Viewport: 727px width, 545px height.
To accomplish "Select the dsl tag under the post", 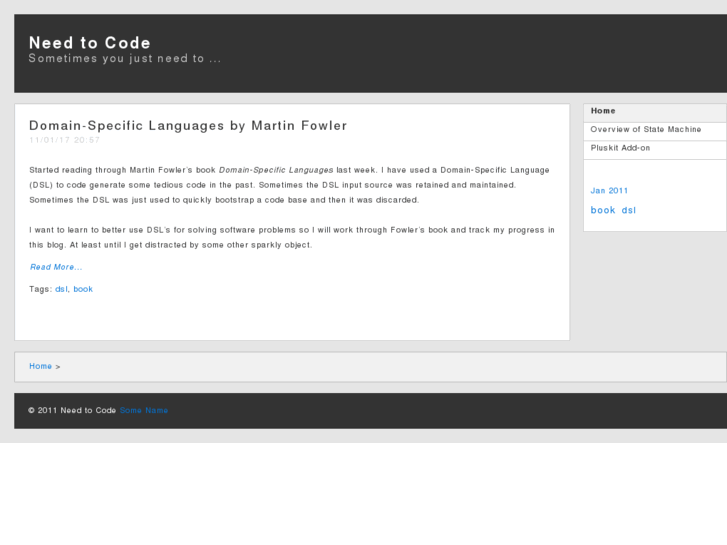I will (x=61, y=289).
